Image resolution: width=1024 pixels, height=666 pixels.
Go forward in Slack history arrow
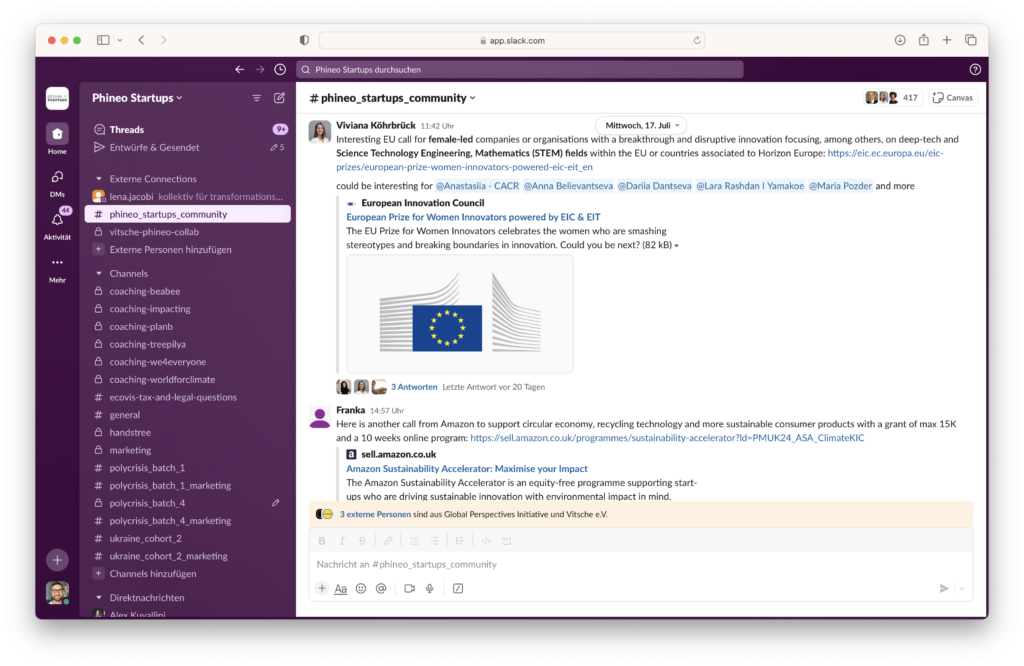(x=260, y=69)
